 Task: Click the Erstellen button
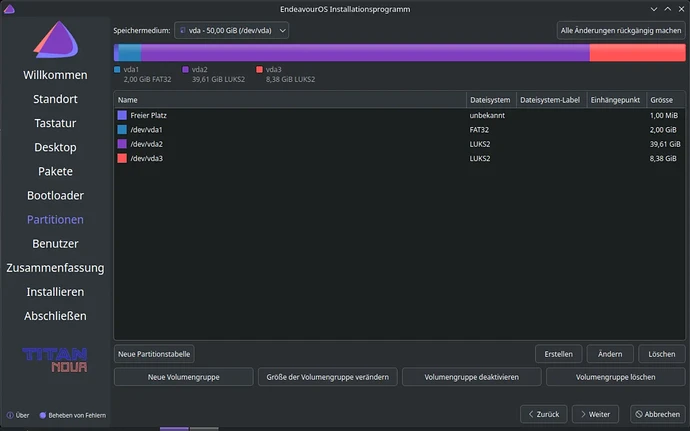tap(558, 354)
